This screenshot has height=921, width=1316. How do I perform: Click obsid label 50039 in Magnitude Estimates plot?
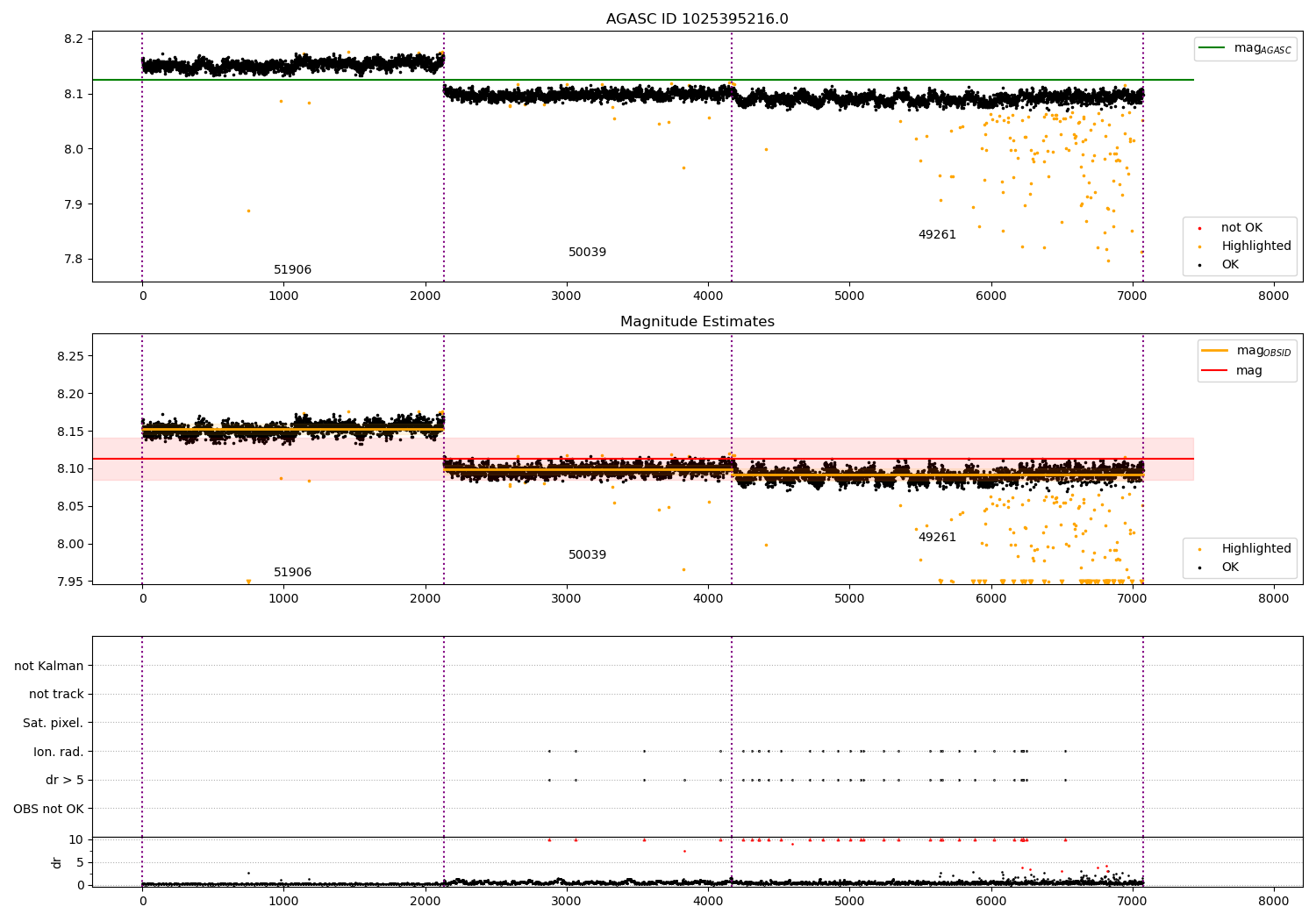tap(587, 555)
